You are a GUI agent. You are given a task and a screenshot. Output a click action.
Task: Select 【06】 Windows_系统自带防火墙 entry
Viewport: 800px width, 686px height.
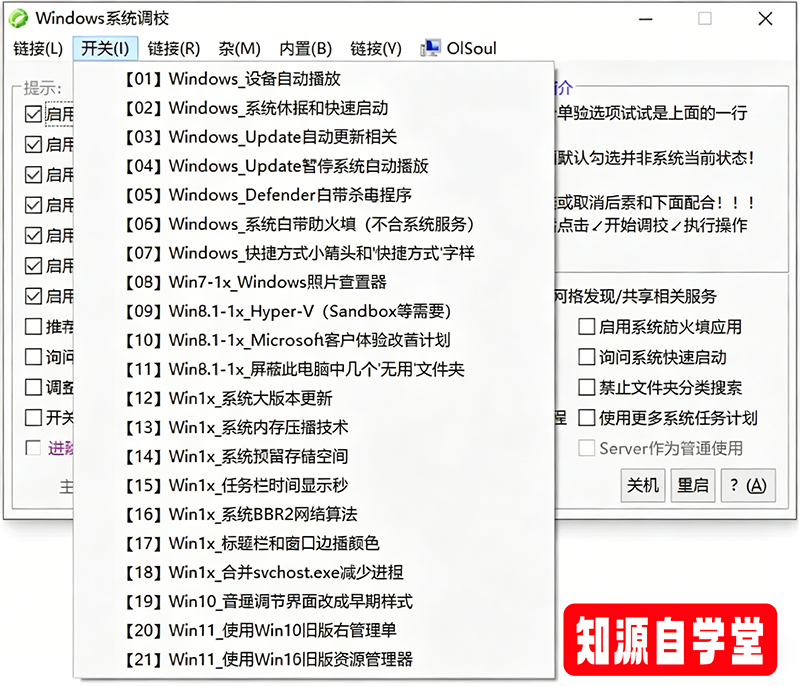tap(314, 224)
